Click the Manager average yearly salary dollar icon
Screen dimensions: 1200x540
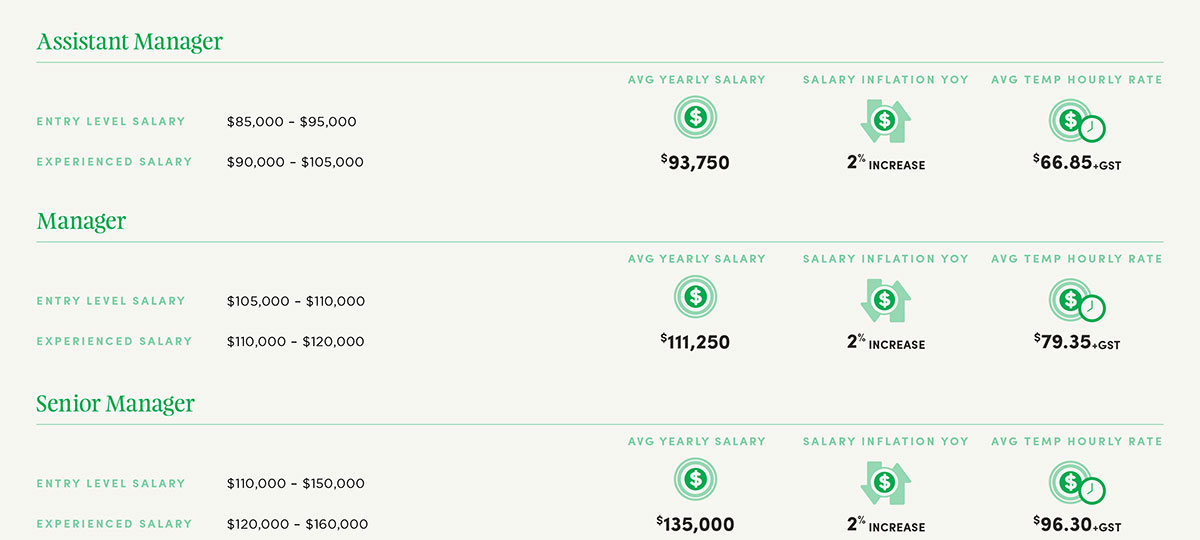point(696,297)
